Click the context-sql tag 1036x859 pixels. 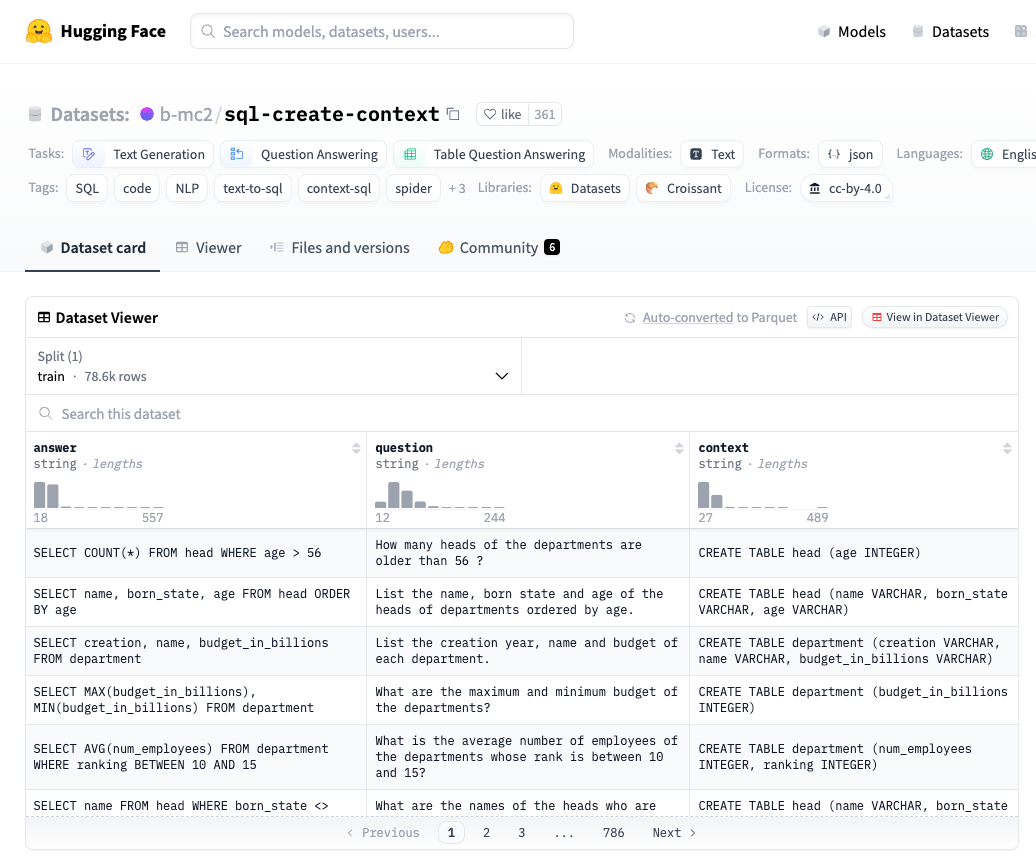[x=339, y=188]
